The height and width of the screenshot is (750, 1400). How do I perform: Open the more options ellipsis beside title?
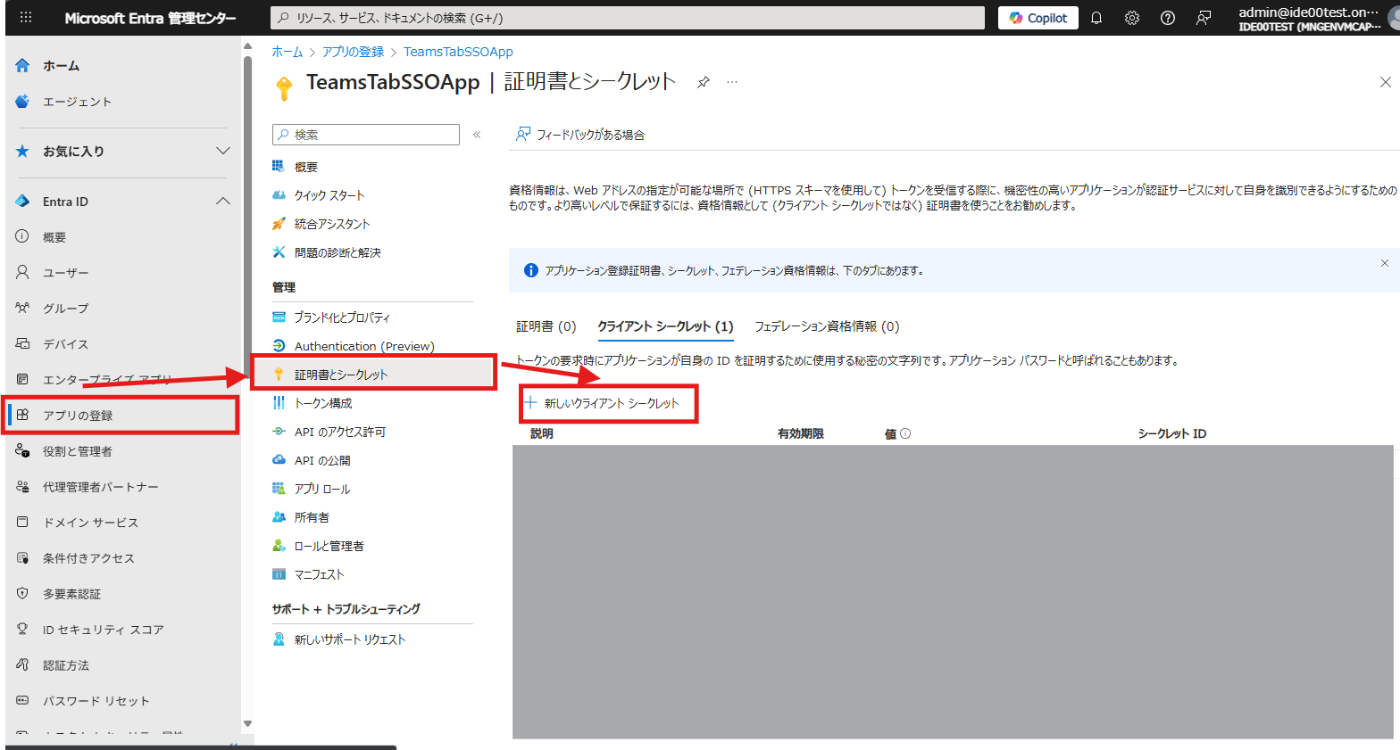(x=732, y=82)
